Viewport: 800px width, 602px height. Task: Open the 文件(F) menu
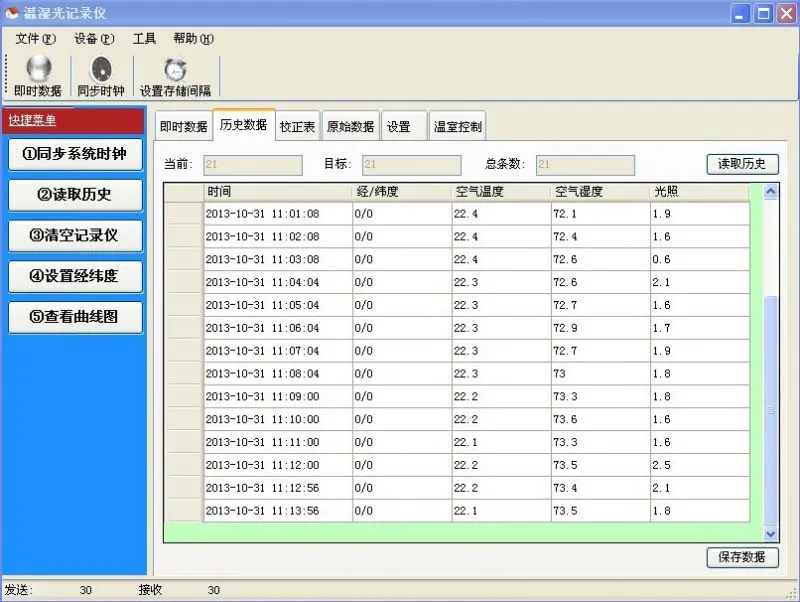pos(35,39)
